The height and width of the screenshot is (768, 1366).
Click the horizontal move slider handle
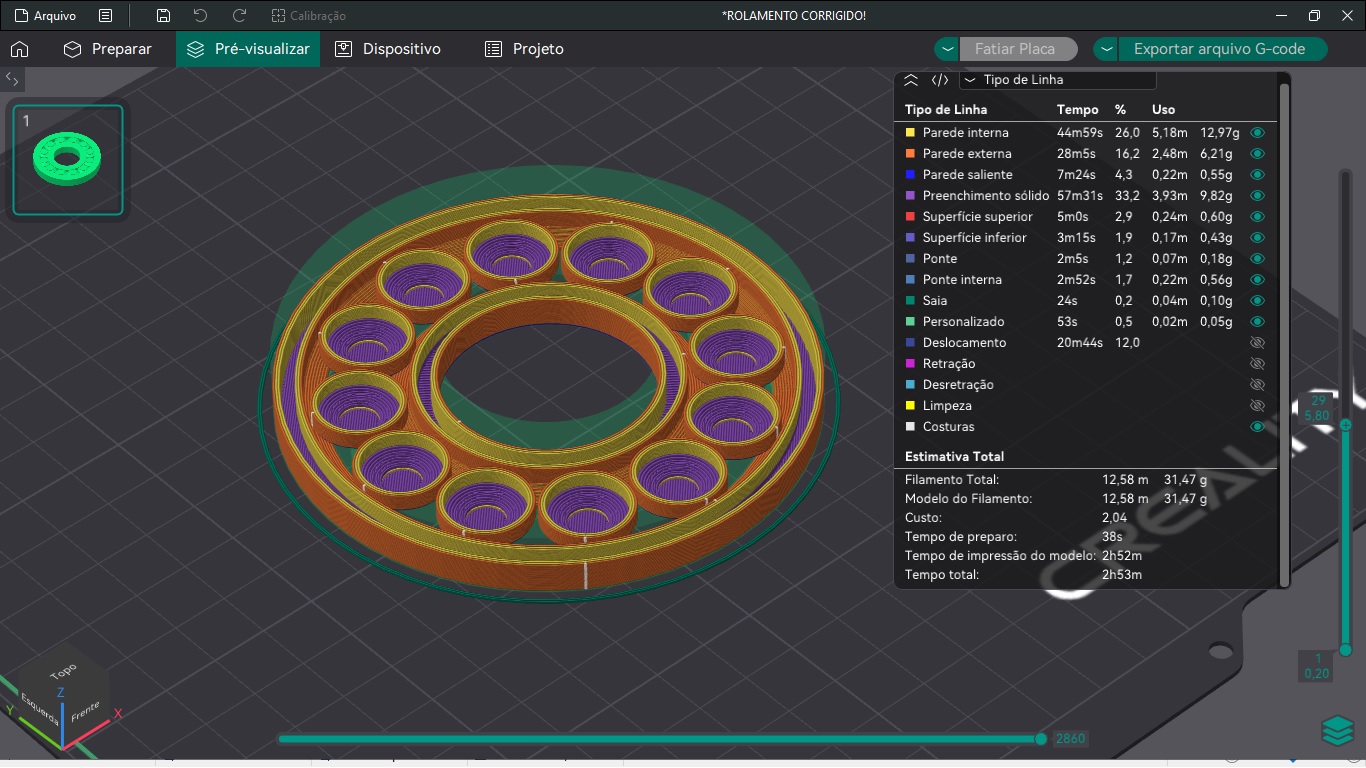click(1041, 739)
